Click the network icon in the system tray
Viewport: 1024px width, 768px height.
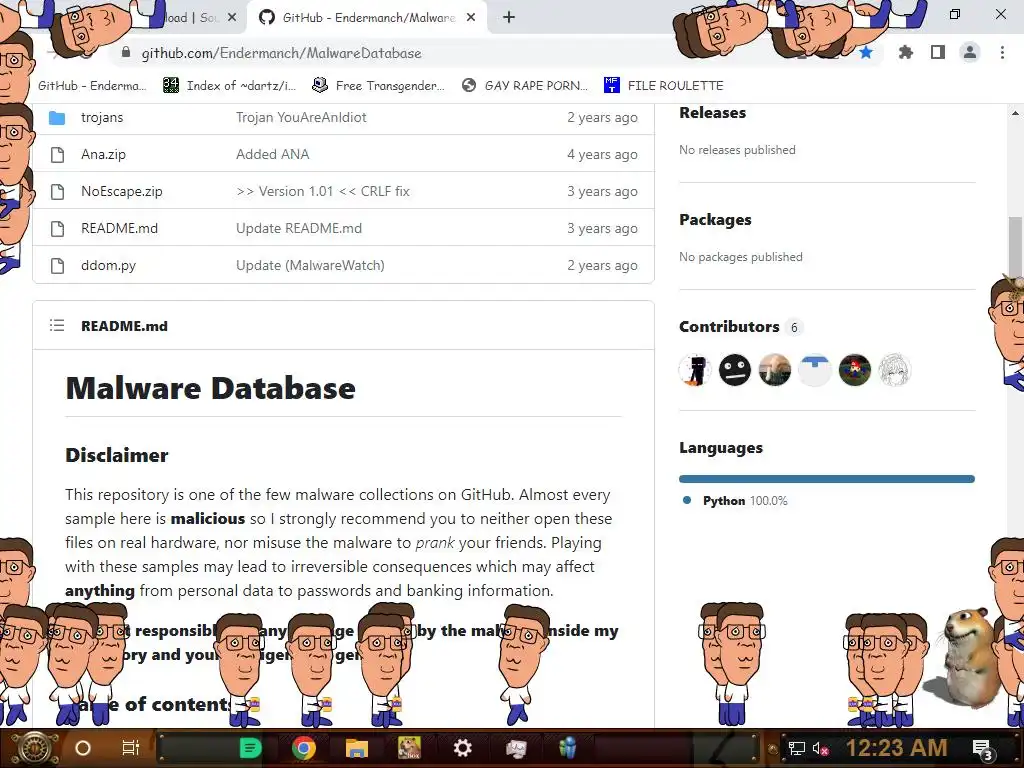(797, 749)
